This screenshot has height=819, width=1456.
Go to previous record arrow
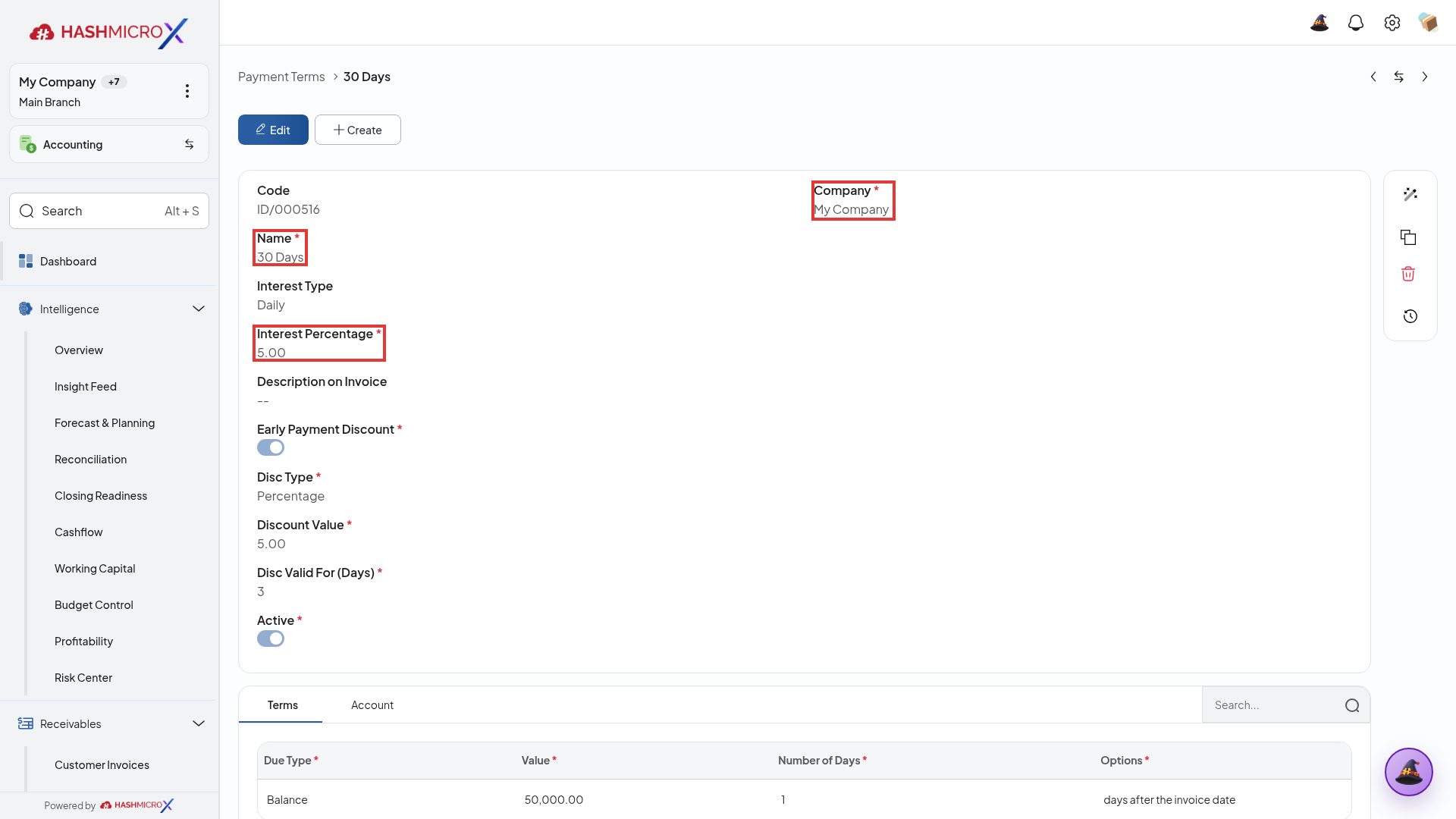coord(1373,77)
